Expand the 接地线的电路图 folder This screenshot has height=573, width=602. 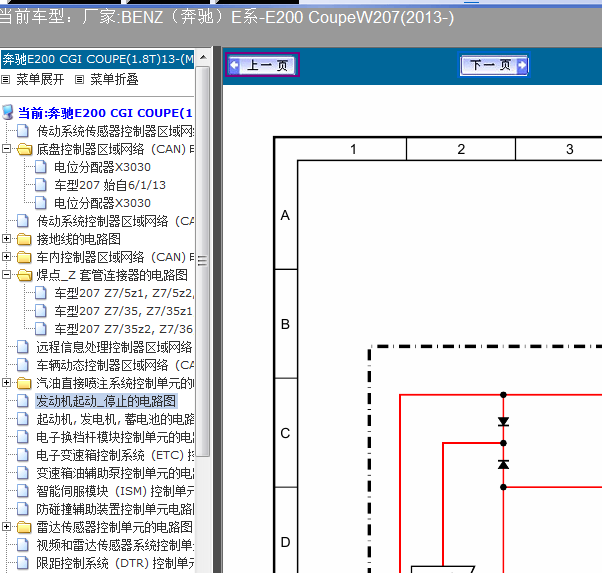[6, 238]
